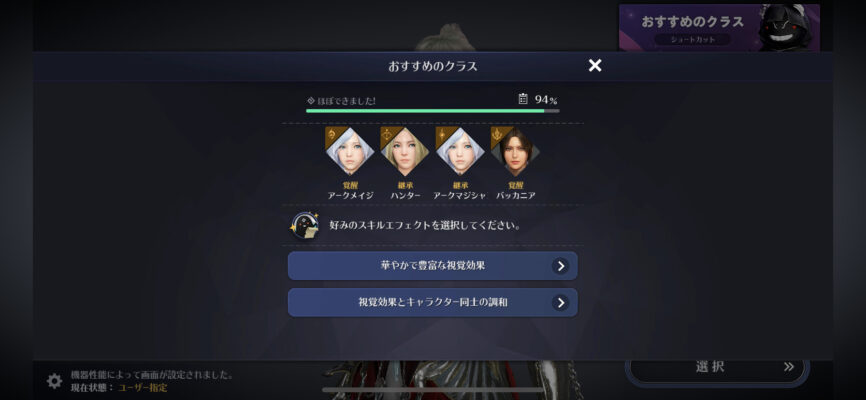This screenshot has width=866, height=400.
Task: Click the awakening badge on アークメイジ
Action: click(332, 134)
